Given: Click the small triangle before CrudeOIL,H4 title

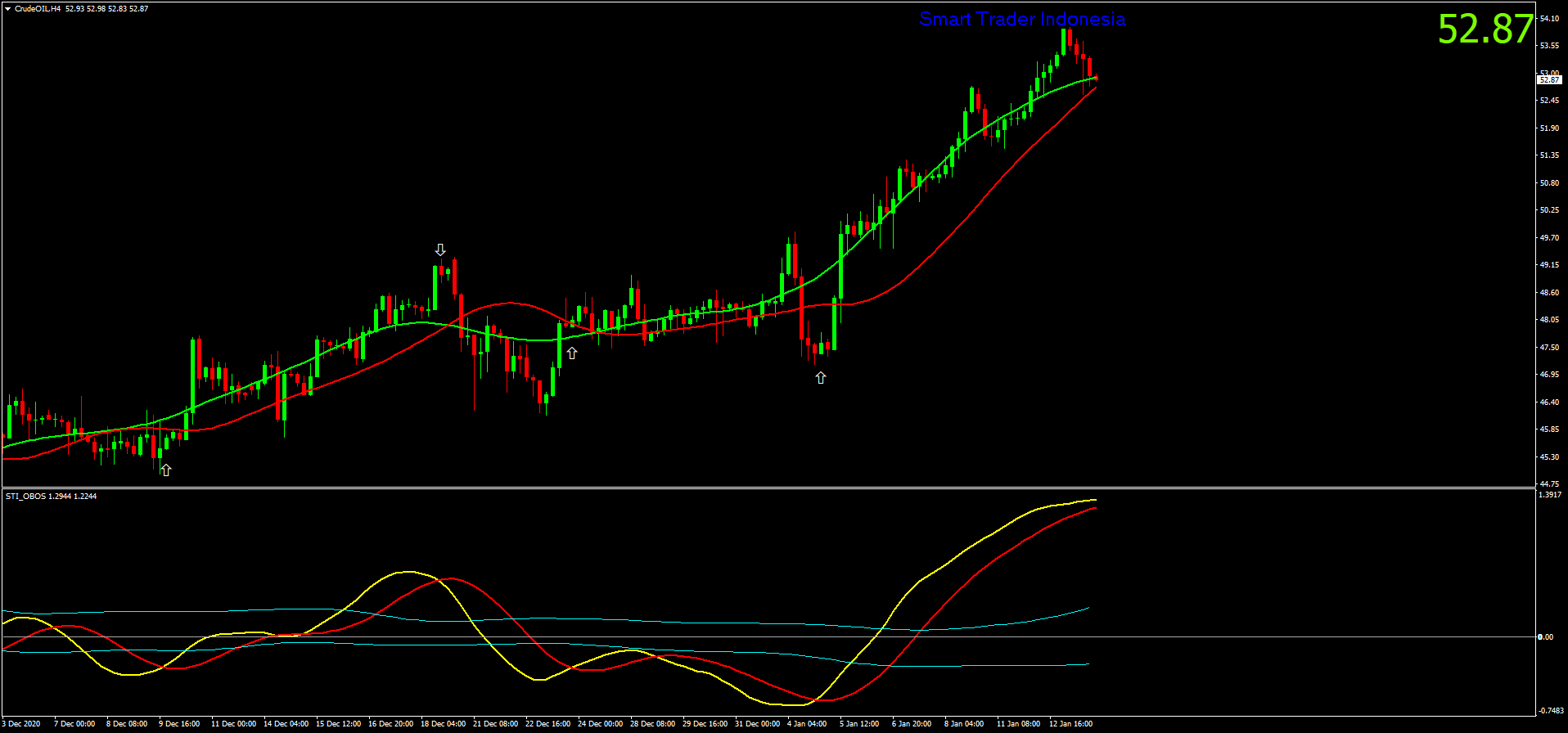Looking at the screenshot, I should pyautogui.click(x=7, y=8).
